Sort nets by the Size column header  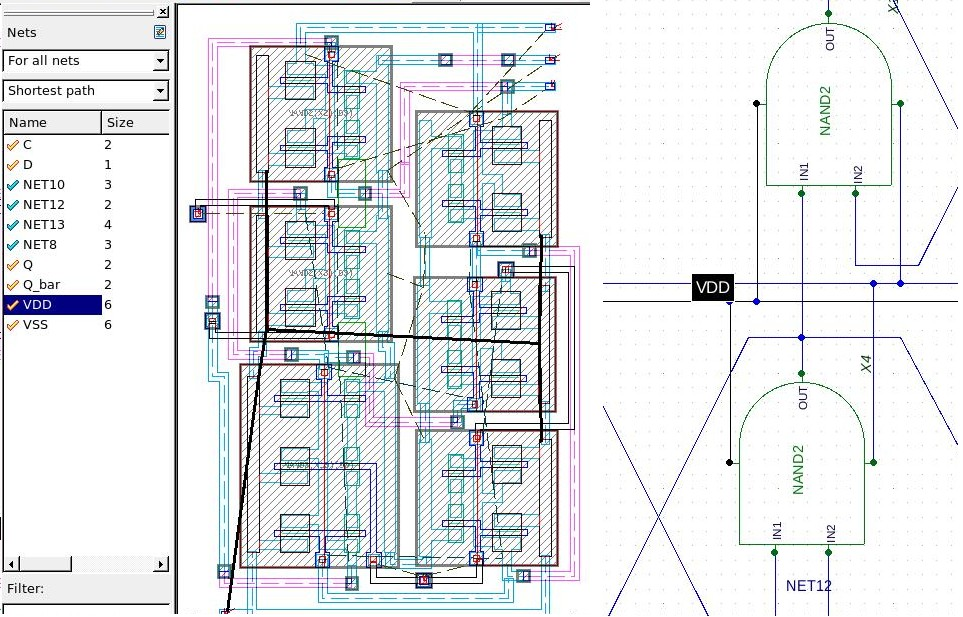[134, 122]
